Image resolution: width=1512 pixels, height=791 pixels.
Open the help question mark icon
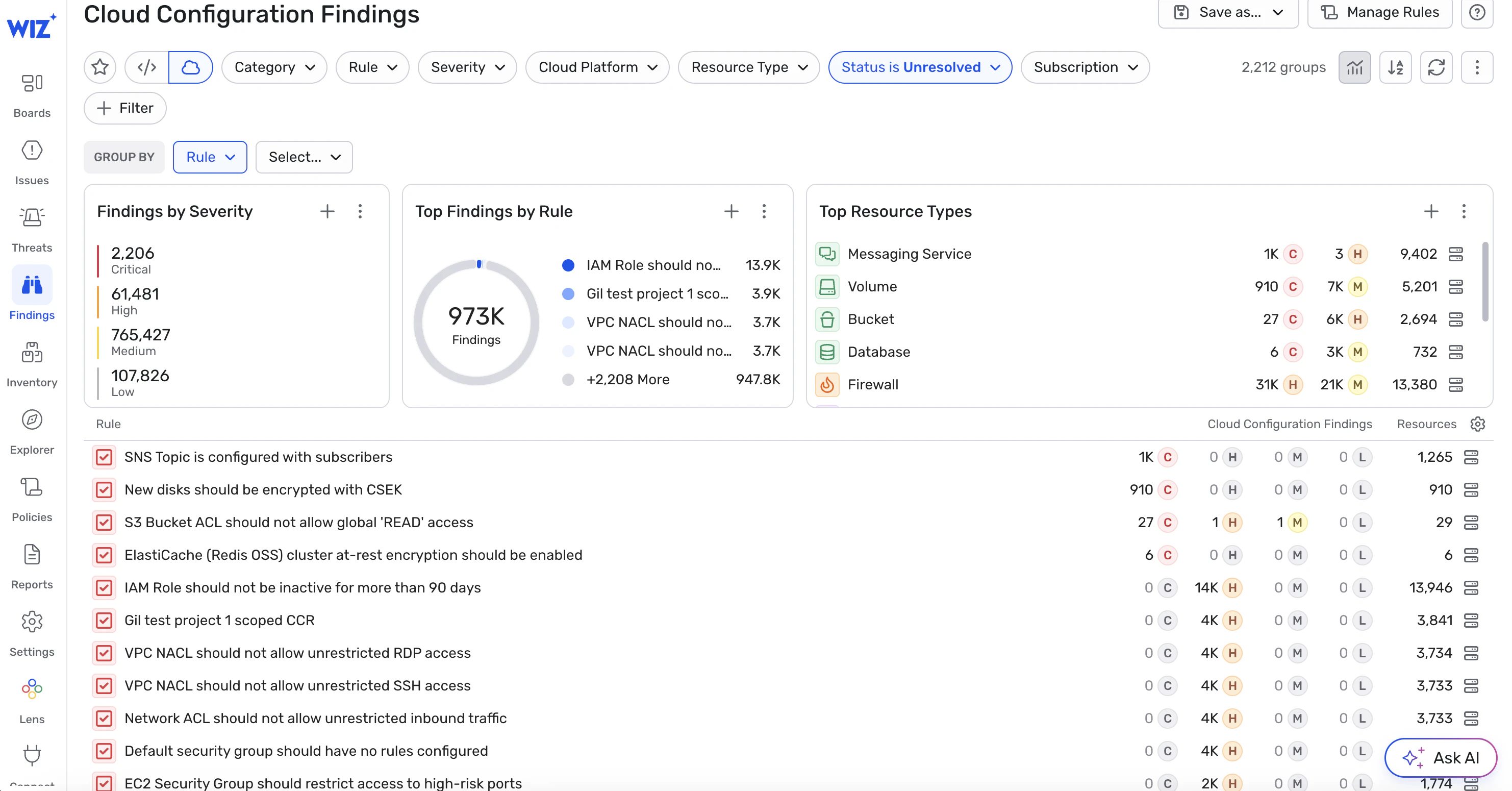pyautogui.click(x=1477, y=12)
